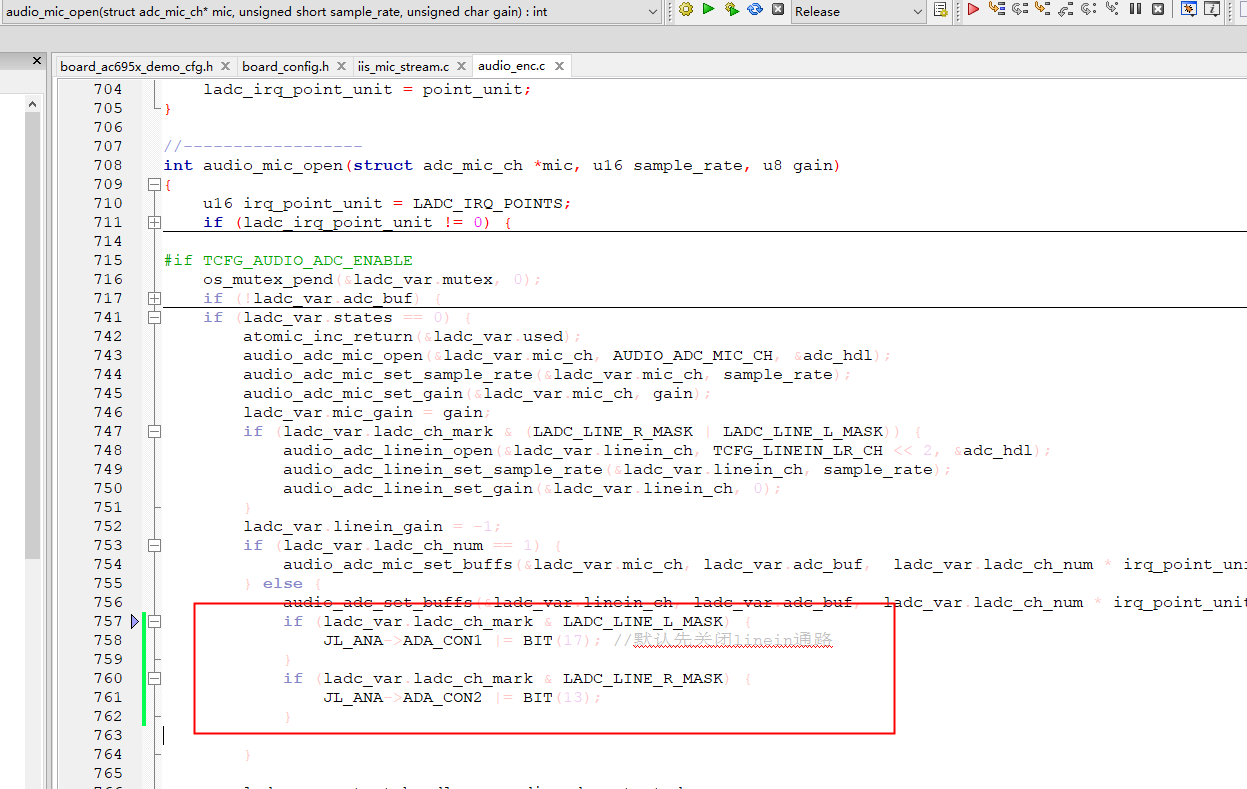Collapse the code block at line 747
The image size is (1247, 789).
point(154,431)
